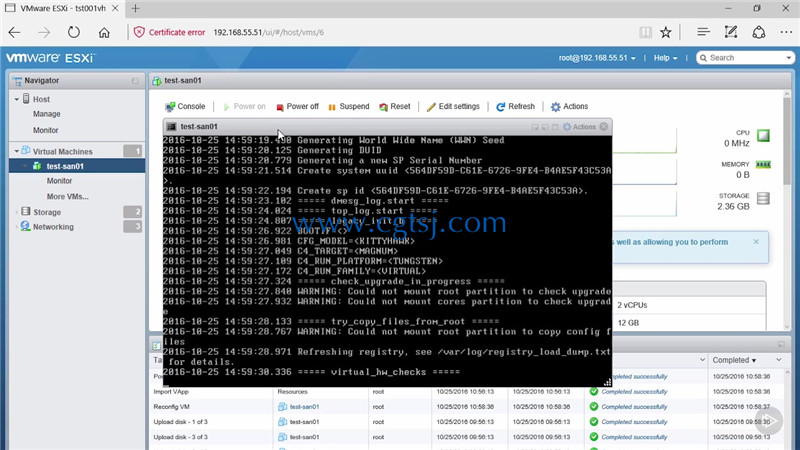This screenshot has width=800, height=450.
Task: Collapse the Host tree node
Action: 16,99
